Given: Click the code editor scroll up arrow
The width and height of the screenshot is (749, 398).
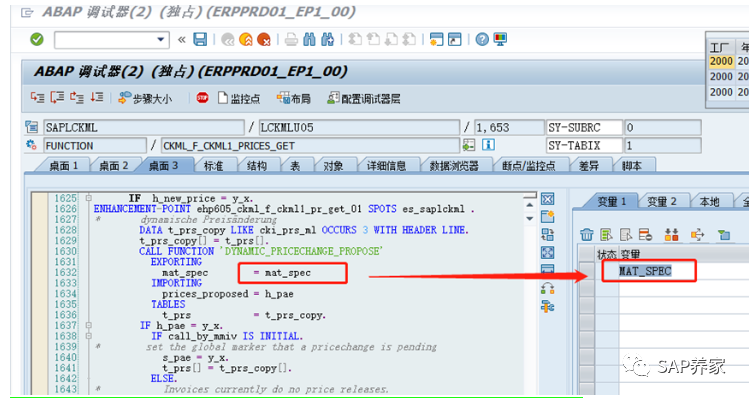Looking at the screenshot, I should pyautogui.click(x=530, y=205).
